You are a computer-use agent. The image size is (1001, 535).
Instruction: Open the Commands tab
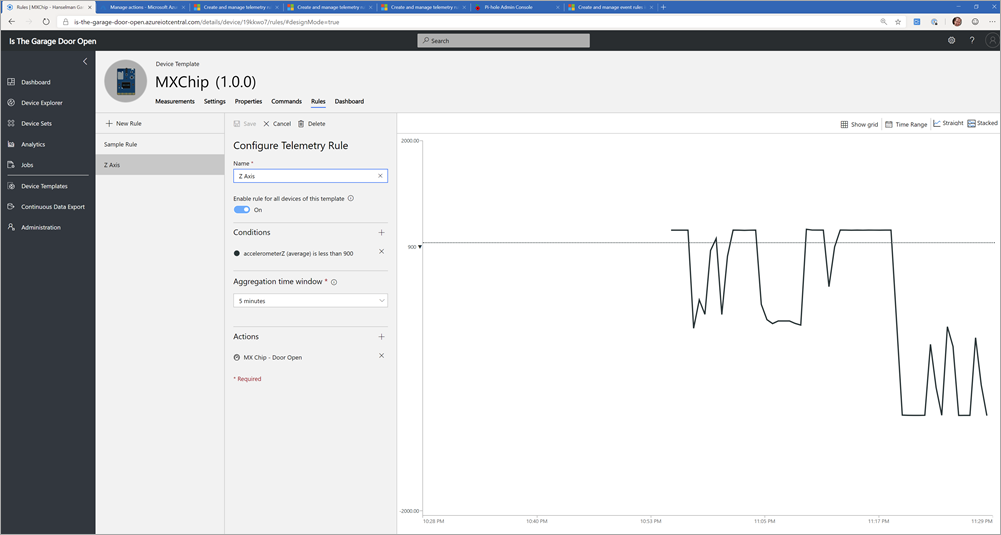[x=286, y=102]
